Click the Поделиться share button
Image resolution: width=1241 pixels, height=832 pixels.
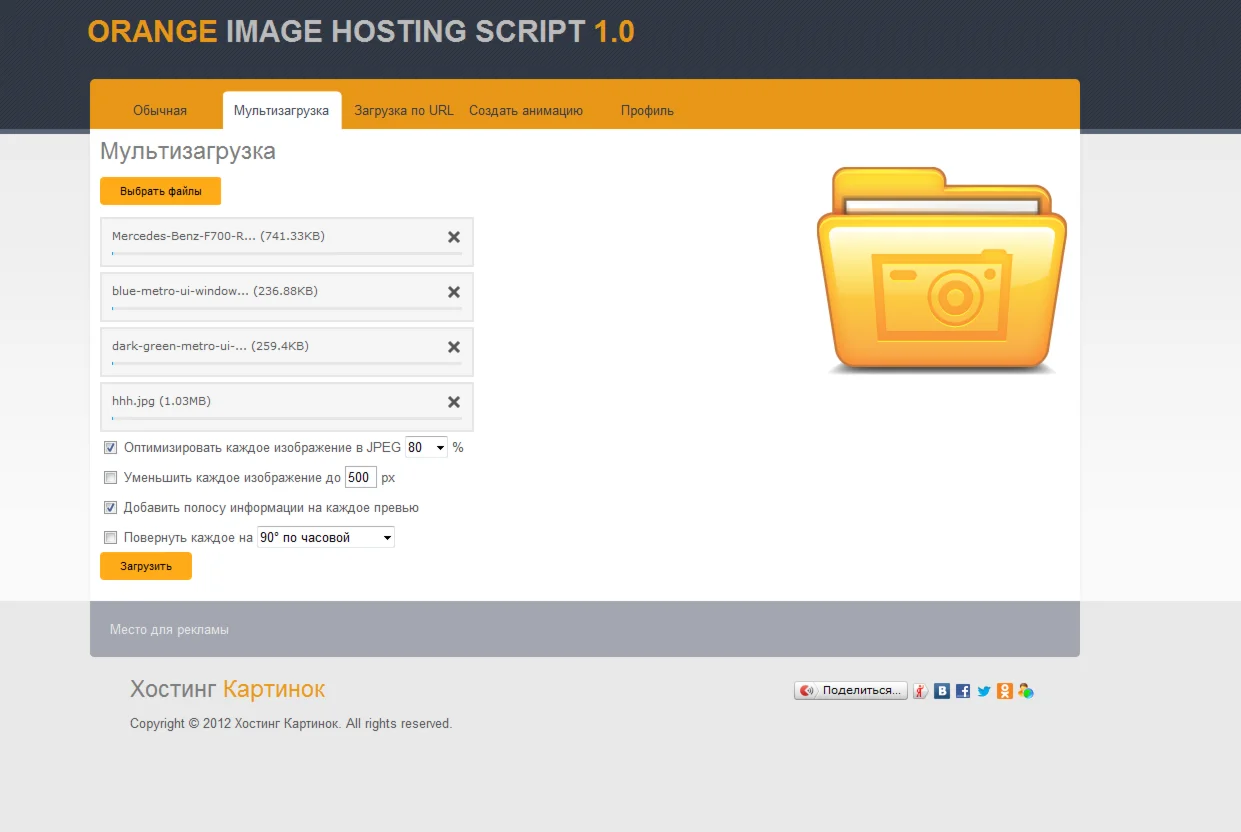point(851,691)
